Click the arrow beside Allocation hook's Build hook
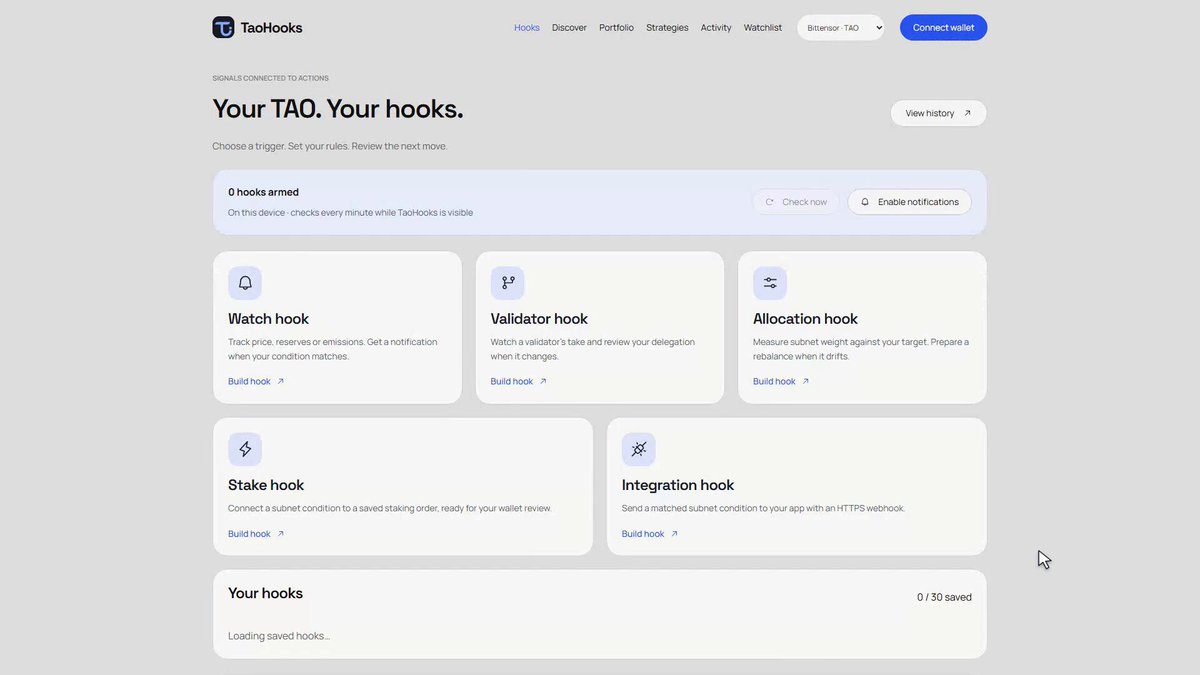The image size is (1200, 675). 806,381
